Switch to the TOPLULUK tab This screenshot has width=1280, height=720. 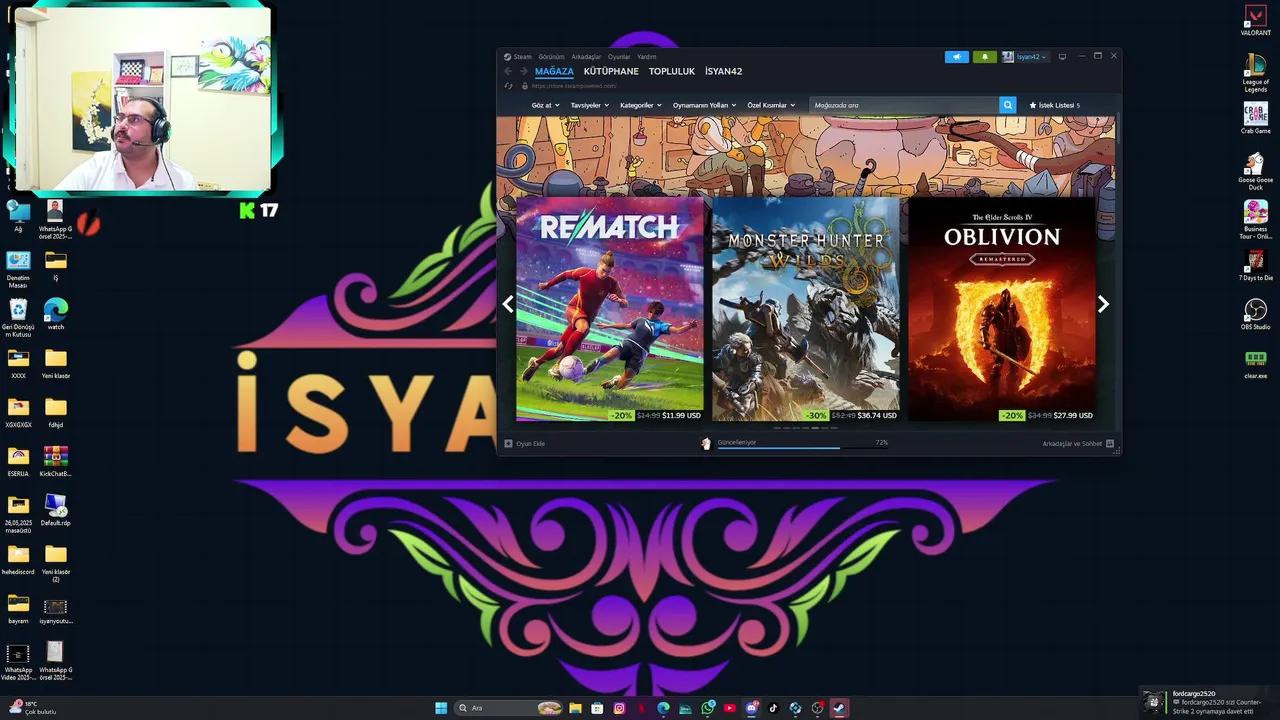[x=672, y=72]
